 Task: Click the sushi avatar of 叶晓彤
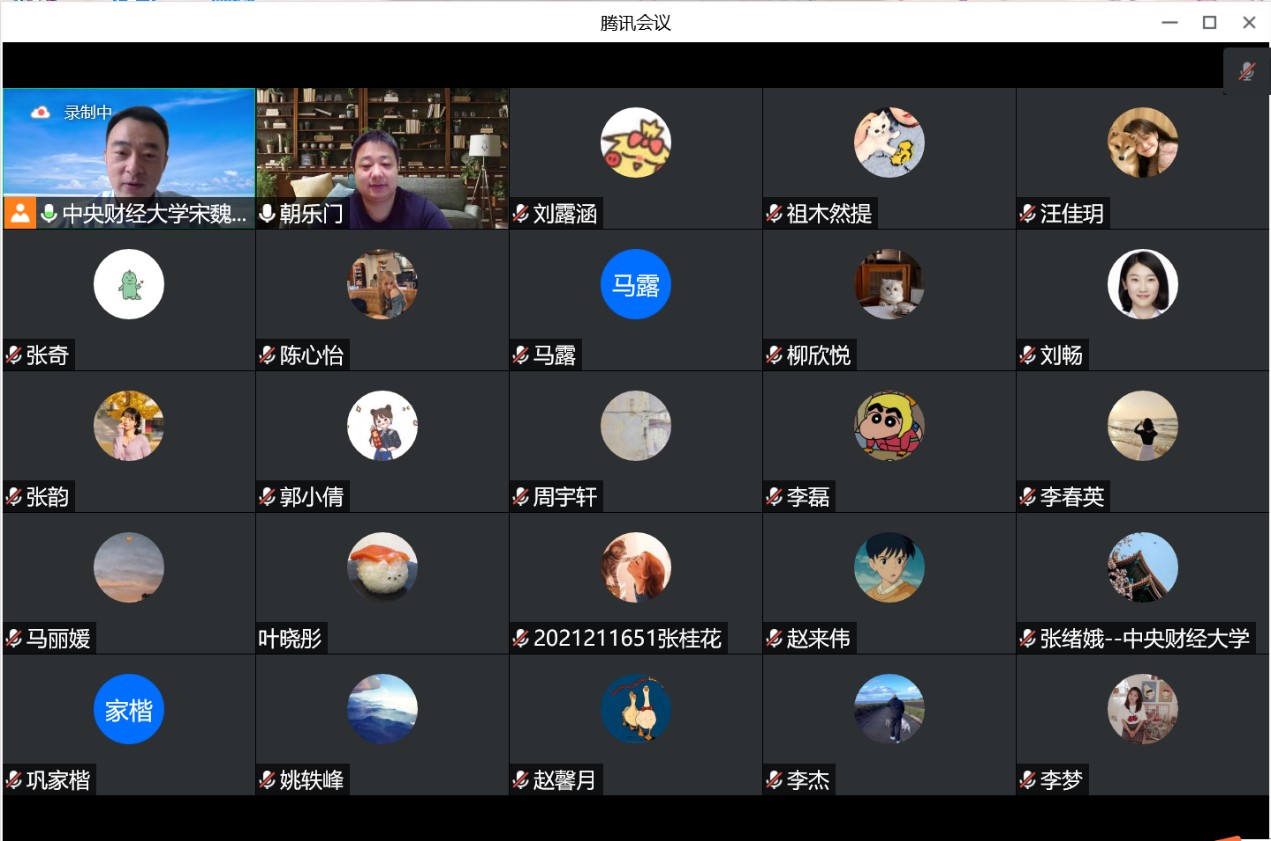click(x=382, y=568)
